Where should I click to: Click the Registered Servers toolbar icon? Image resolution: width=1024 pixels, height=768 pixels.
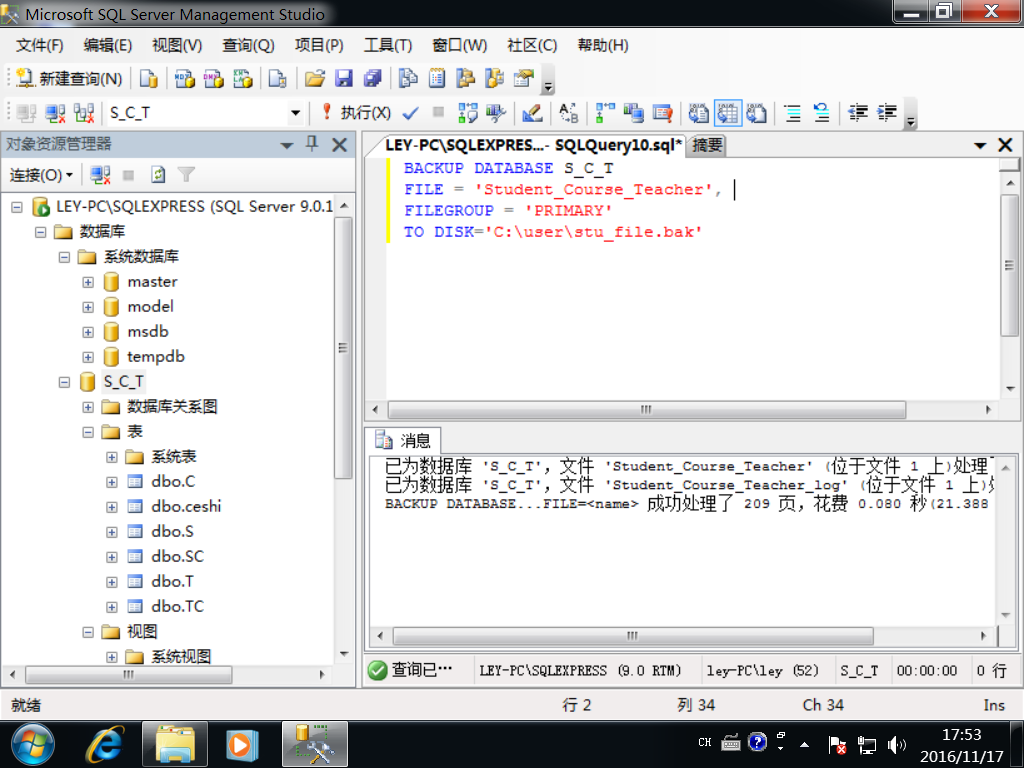[408, 79]
